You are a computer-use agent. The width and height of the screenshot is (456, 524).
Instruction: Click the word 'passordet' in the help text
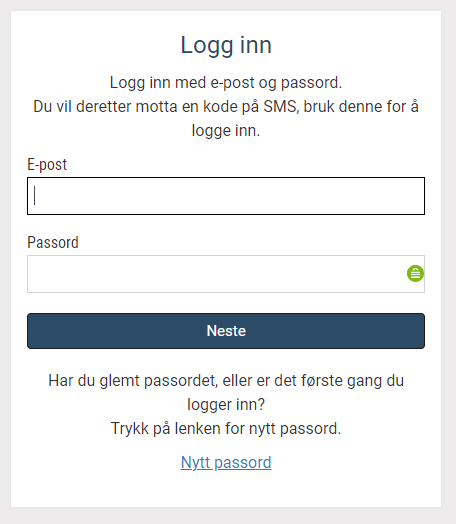pyautogui.click(x=180, y=381)
